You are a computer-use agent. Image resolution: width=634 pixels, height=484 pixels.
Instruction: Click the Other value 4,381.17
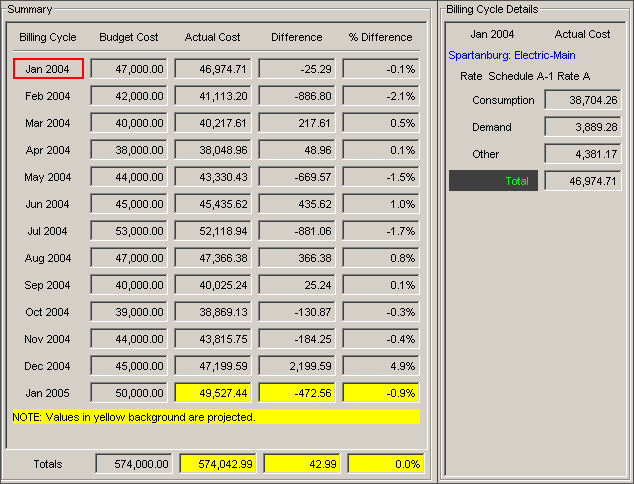click(584, 154)
